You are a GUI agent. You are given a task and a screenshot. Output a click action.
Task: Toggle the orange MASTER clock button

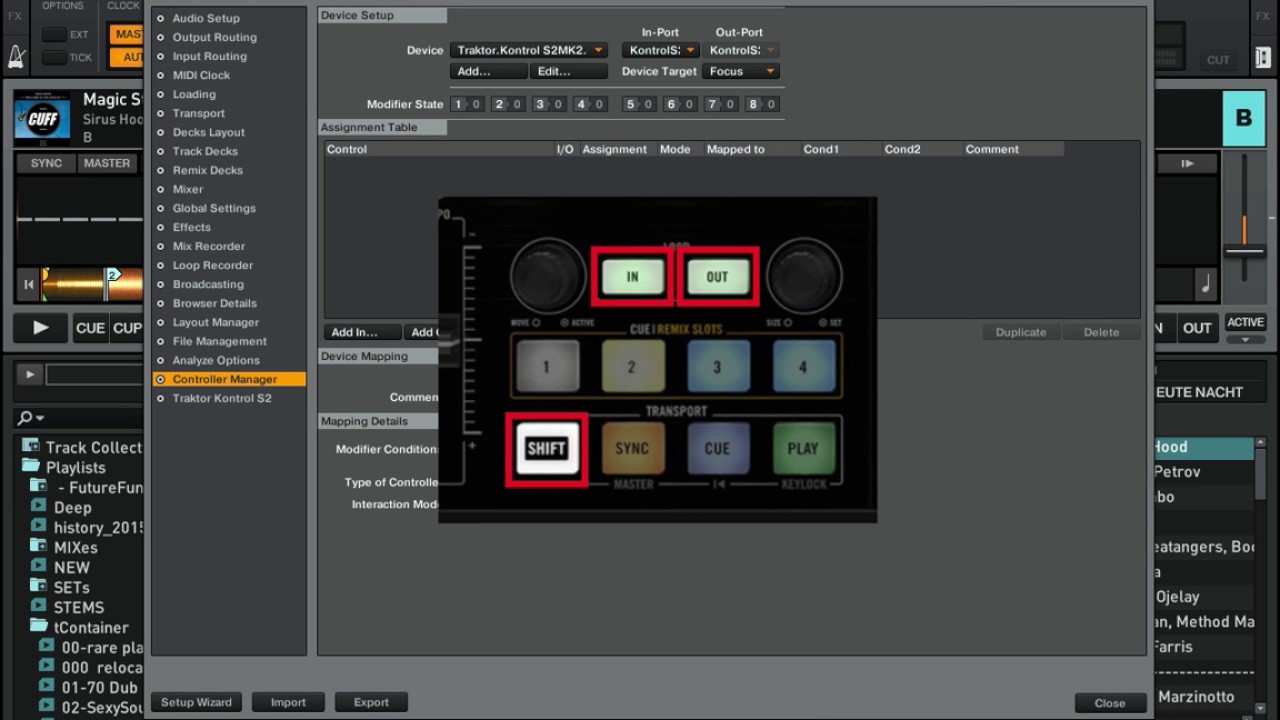127,34
